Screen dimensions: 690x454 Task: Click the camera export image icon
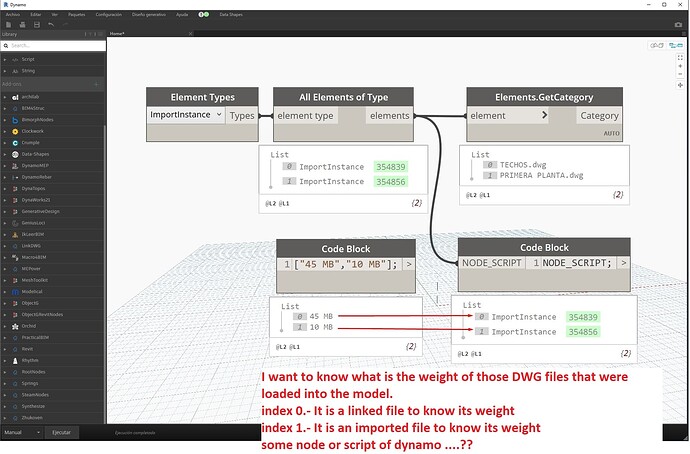678,25
